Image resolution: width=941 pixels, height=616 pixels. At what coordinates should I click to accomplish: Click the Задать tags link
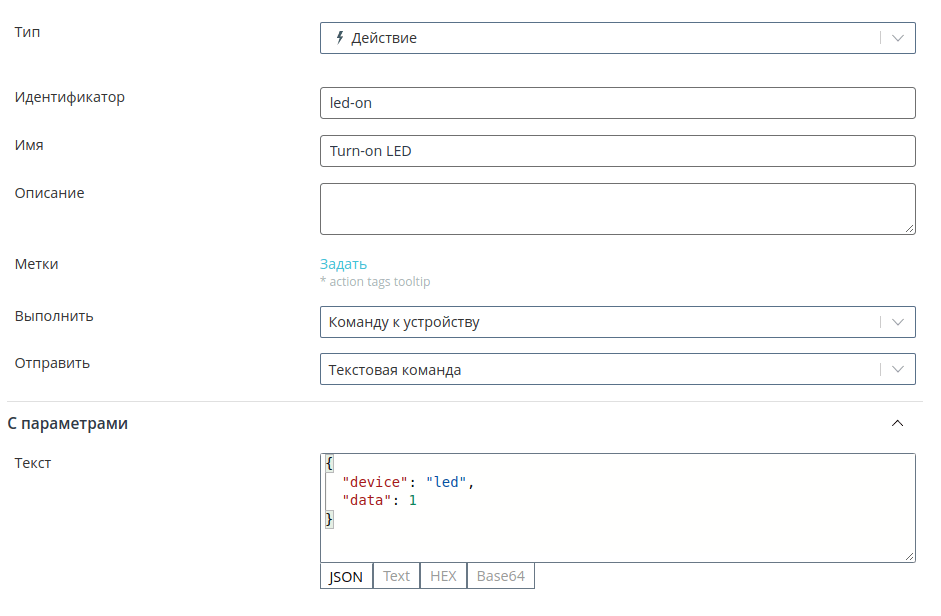343,264
